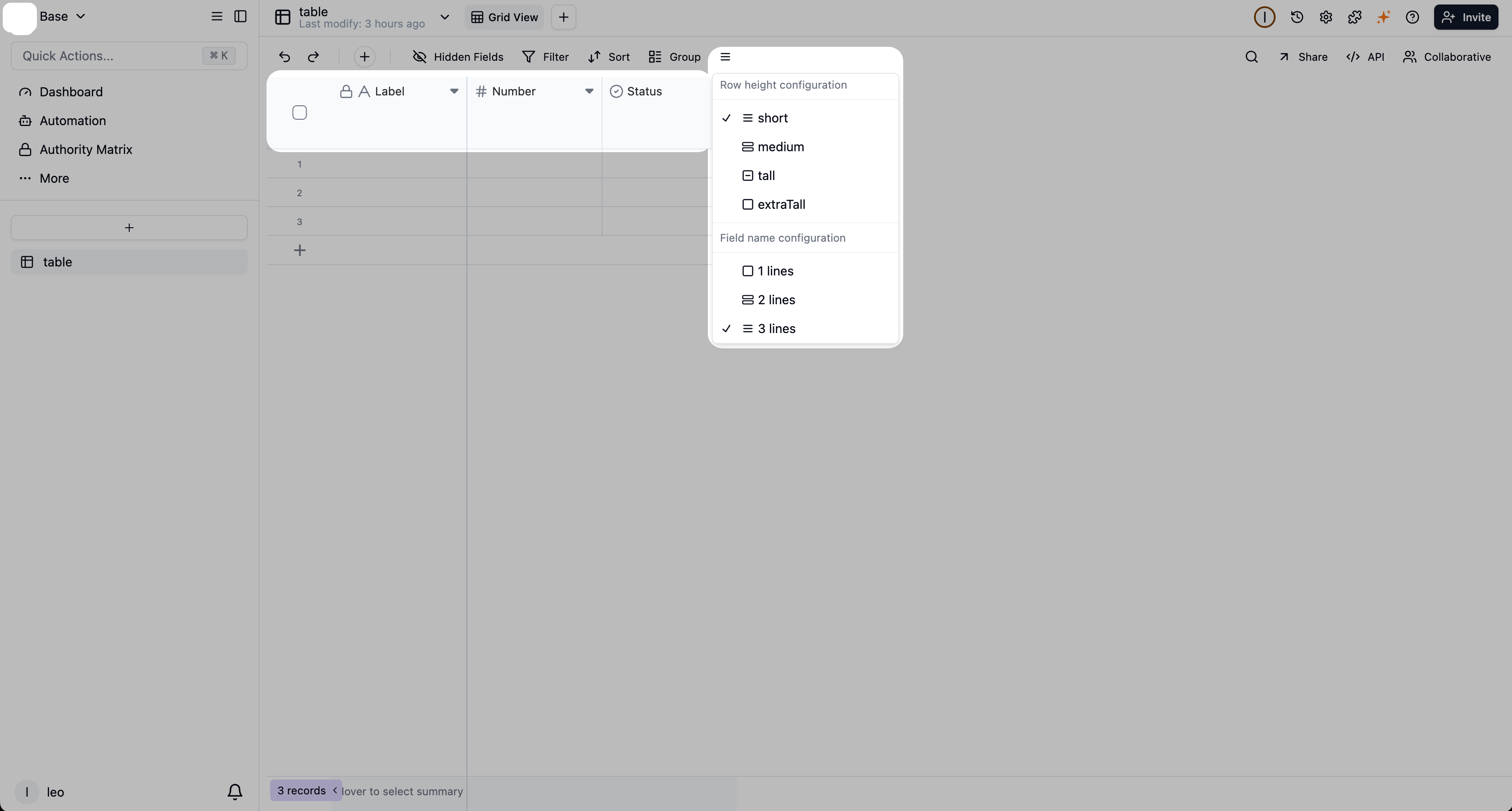The image size is (1512, 811).
Task: Click the search magnifier icon
Action: (1251, 57)
